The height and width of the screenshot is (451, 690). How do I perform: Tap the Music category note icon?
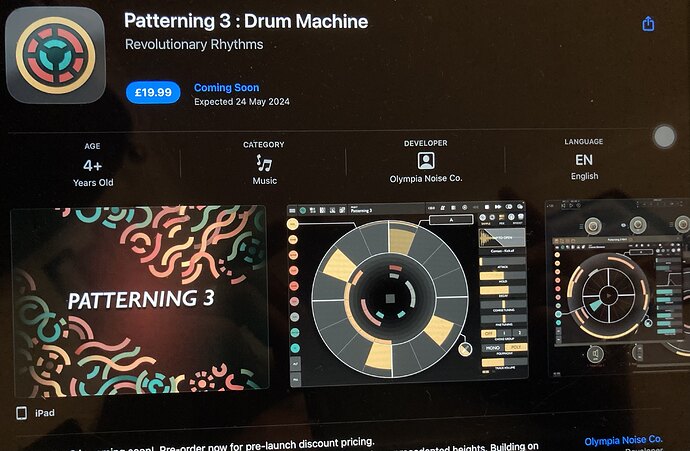264,163
